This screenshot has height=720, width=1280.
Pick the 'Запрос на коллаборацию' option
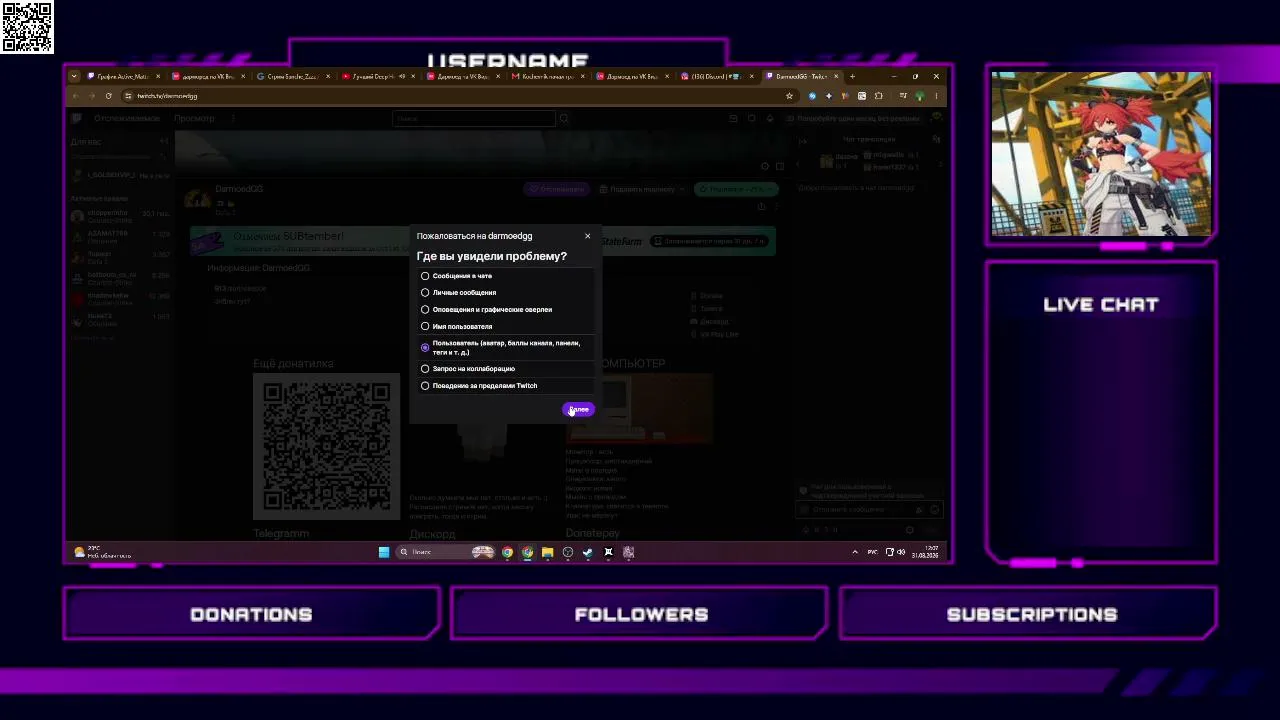tap(425, 369)
